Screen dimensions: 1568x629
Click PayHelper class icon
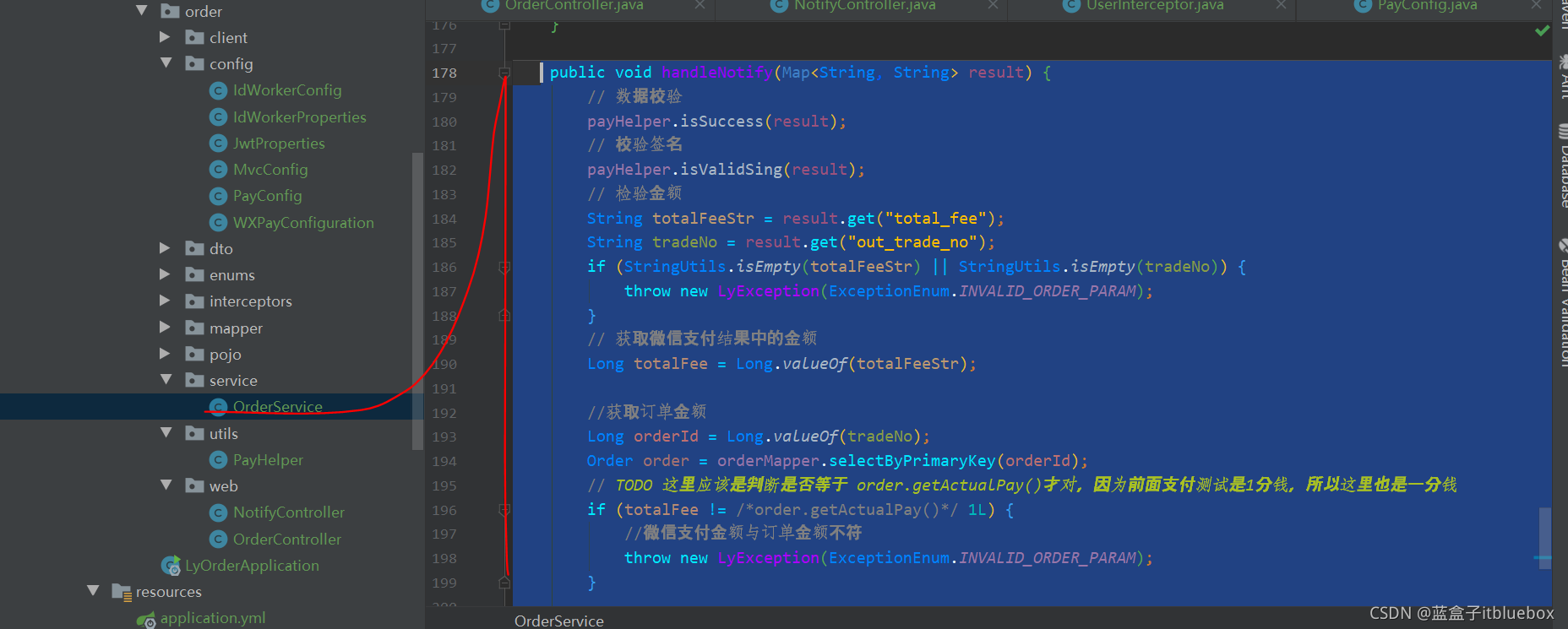click(x=218, y=459)
